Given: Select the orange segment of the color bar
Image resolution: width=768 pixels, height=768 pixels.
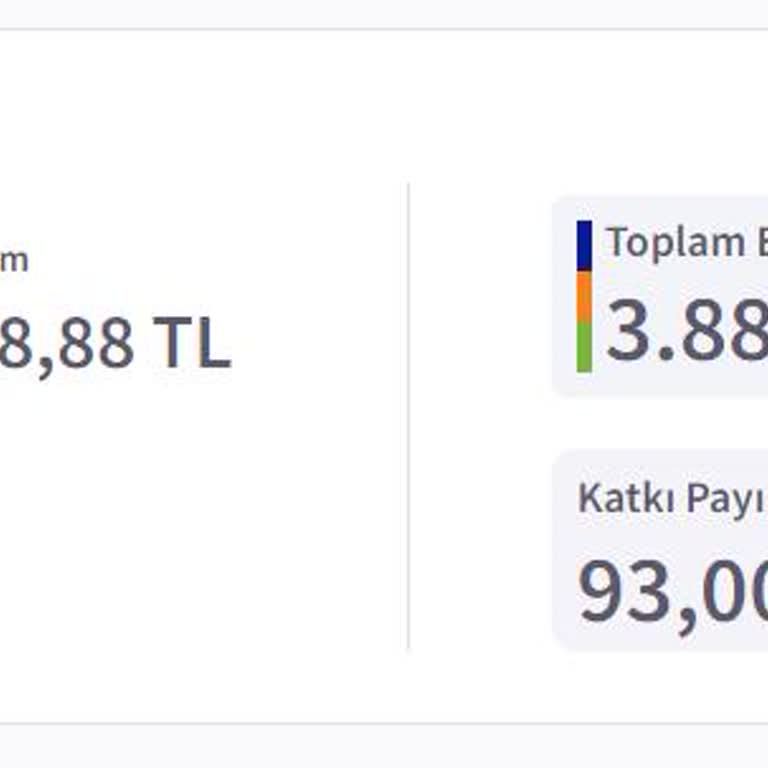Looking at the screenshot, I should tap(584, 296).
